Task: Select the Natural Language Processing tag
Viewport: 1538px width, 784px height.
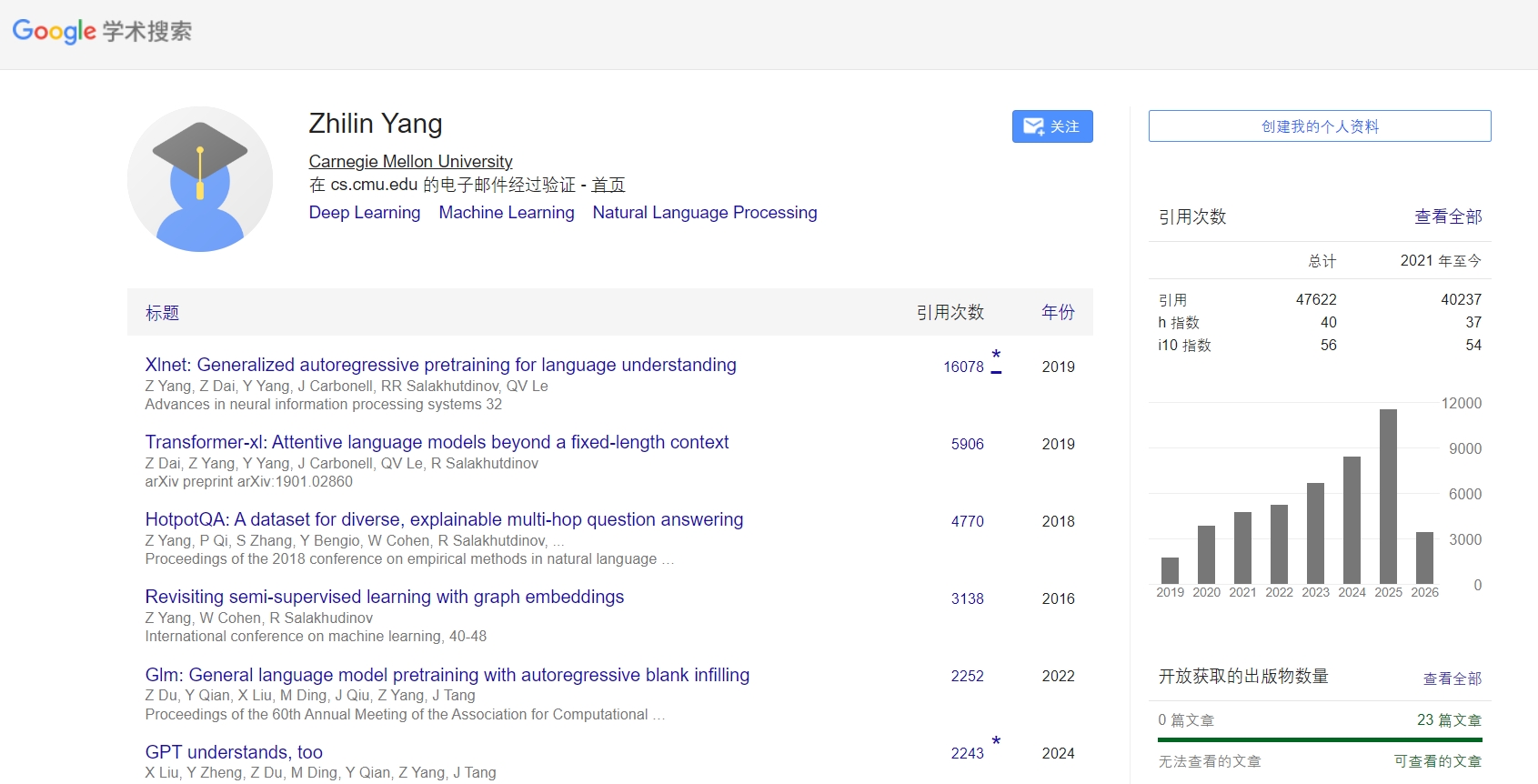Action: point(704,212)
